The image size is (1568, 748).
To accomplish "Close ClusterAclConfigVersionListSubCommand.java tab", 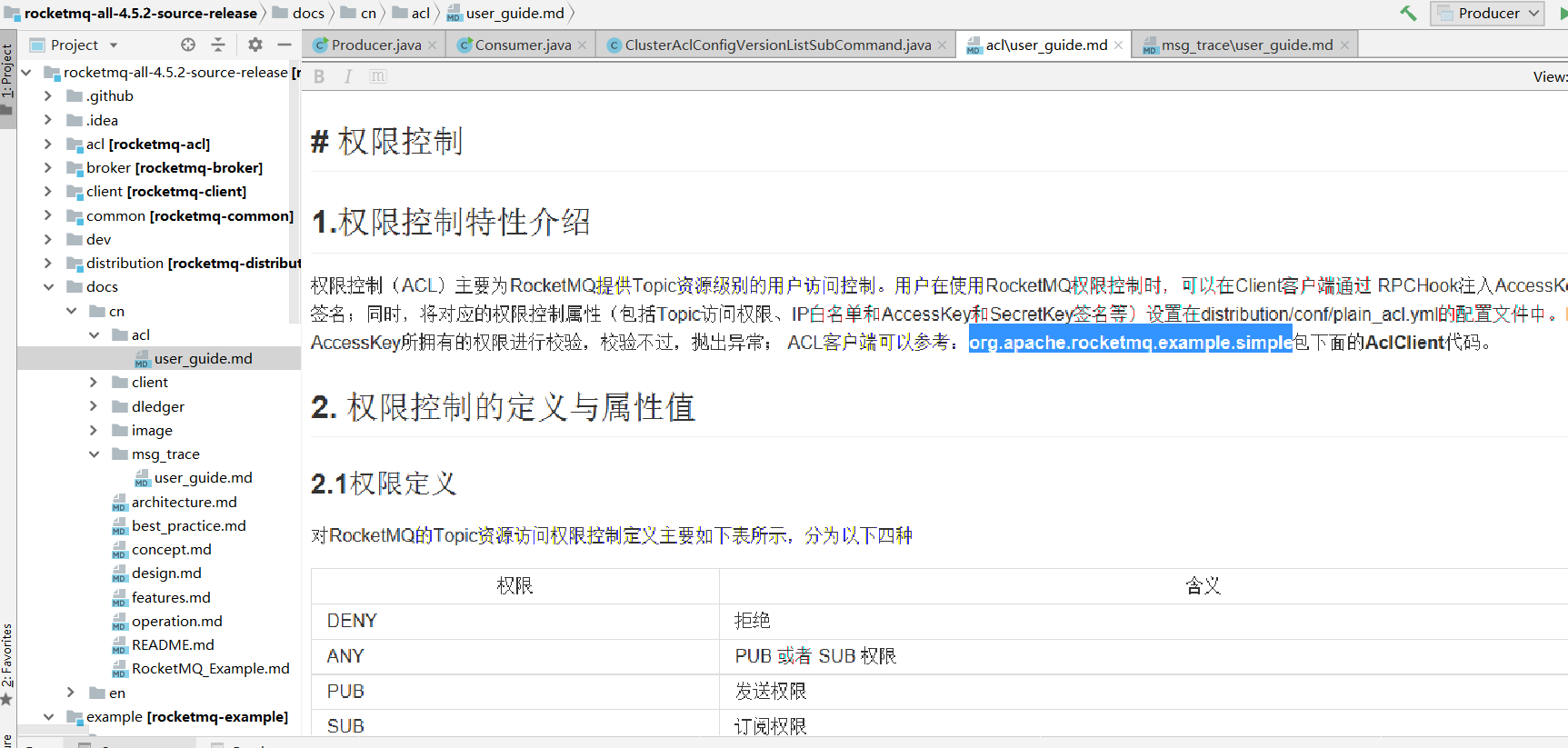I will 942,45.
